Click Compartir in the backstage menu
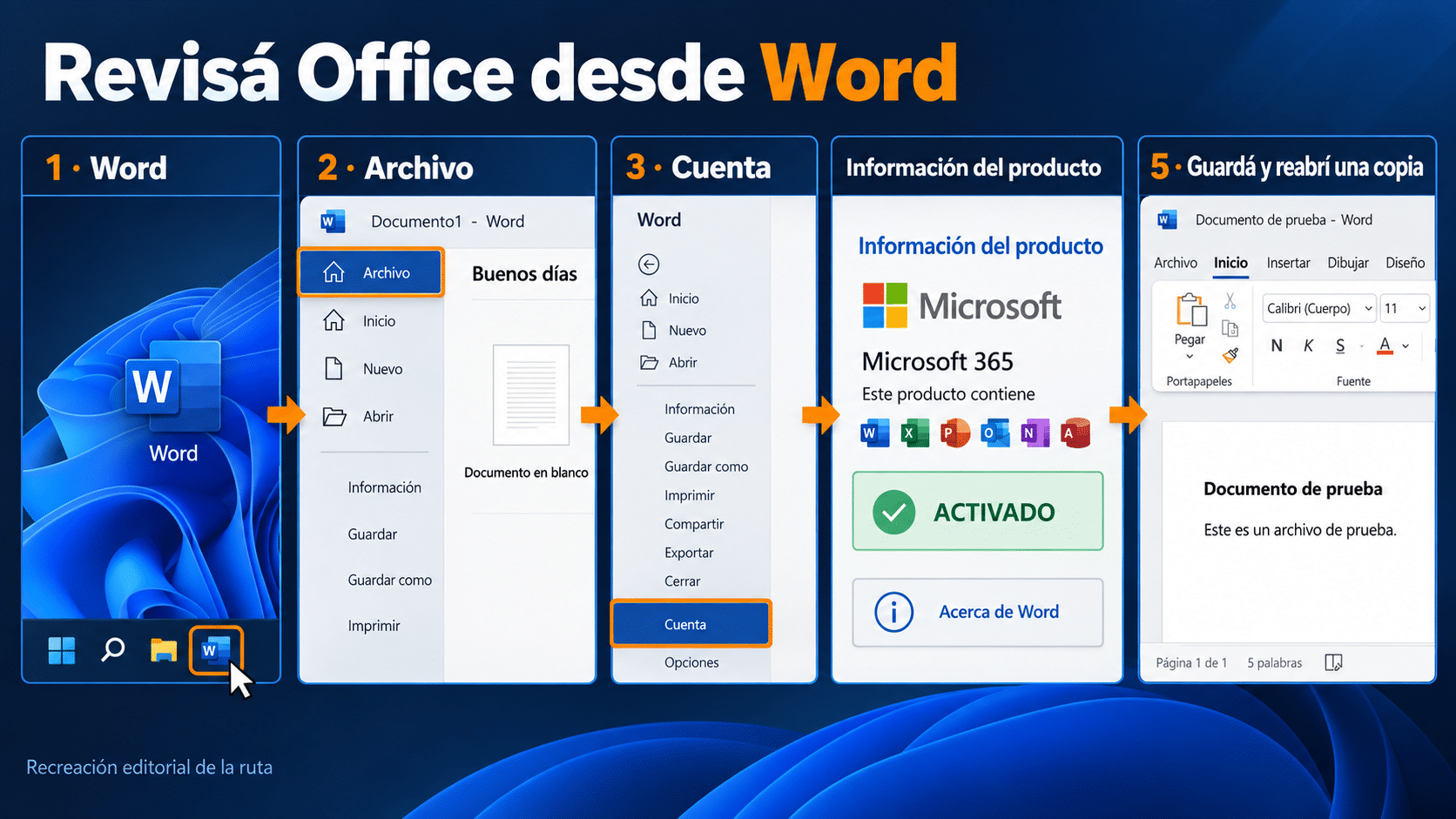The height and width of the screenshot is (819, 1456). (694, 524)
